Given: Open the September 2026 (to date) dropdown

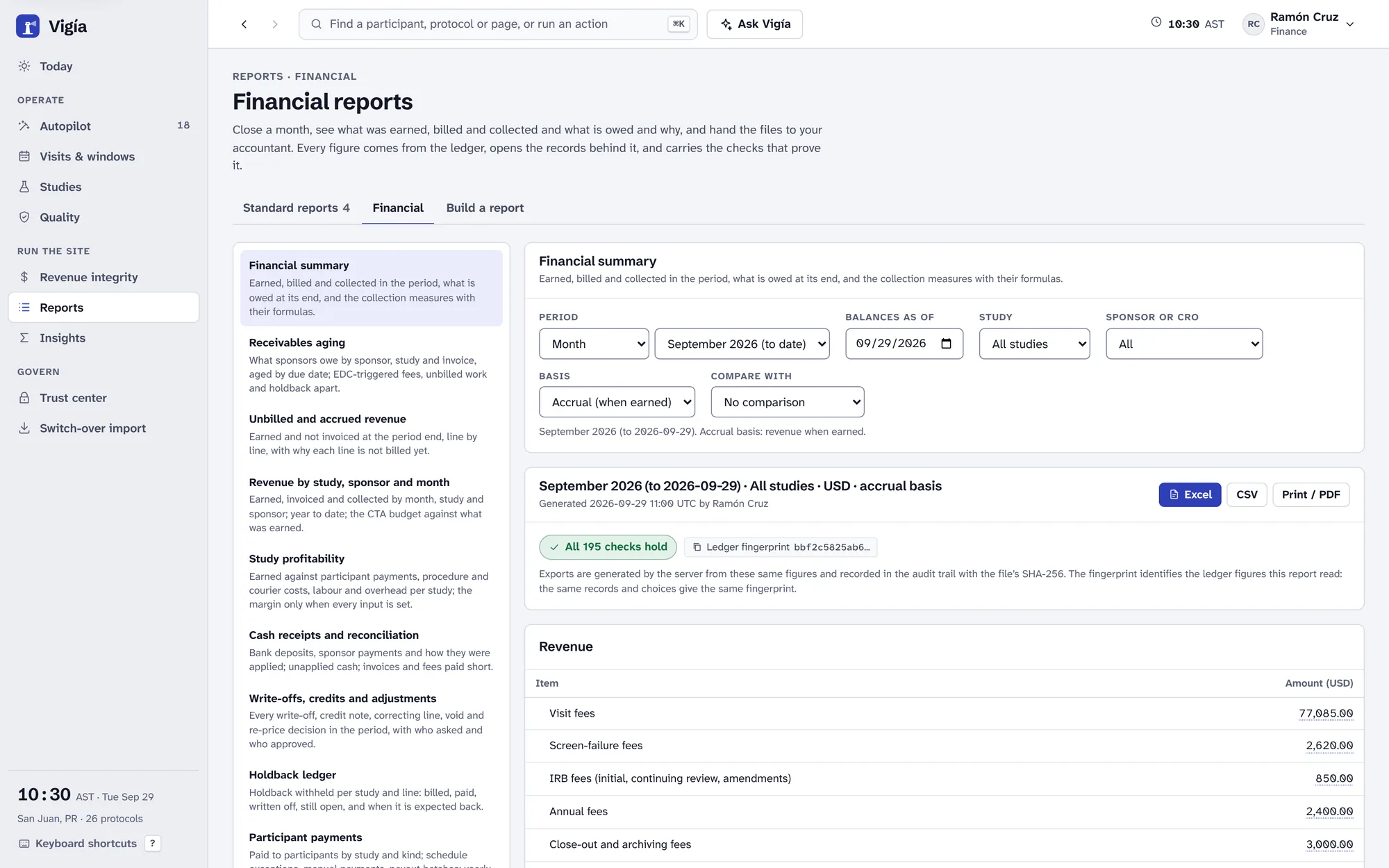Looking at the screenshot, I should pyautogui.click(x=742, y=344).
